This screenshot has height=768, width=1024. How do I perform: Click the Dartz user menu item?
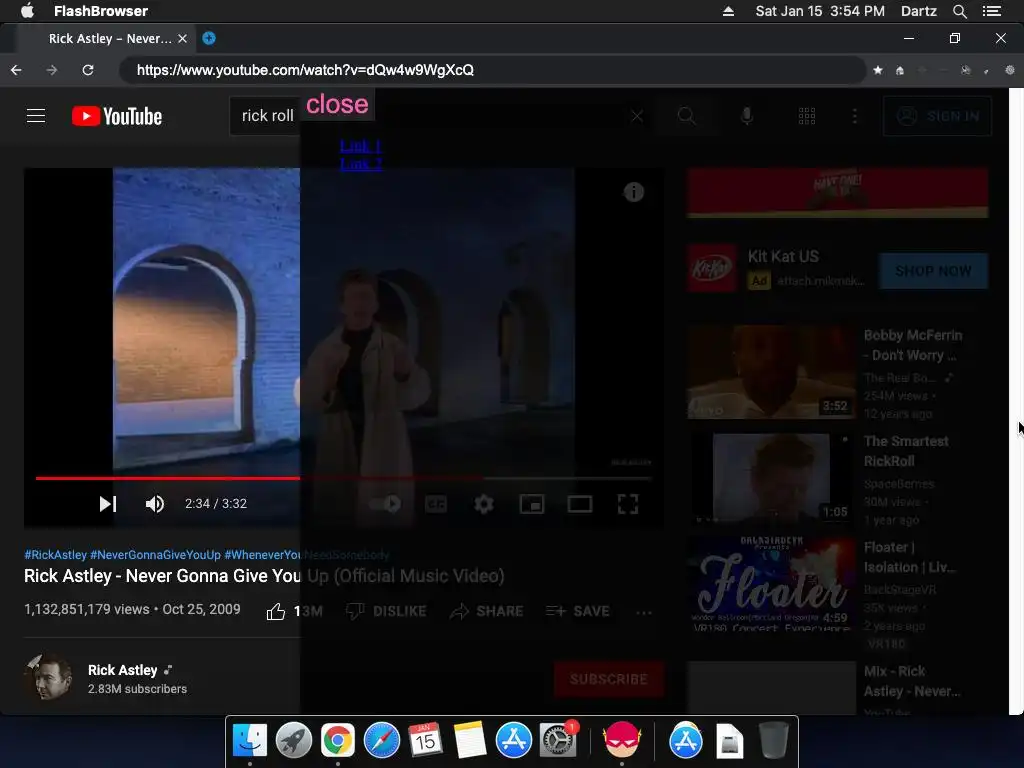[x=918, y=11]
